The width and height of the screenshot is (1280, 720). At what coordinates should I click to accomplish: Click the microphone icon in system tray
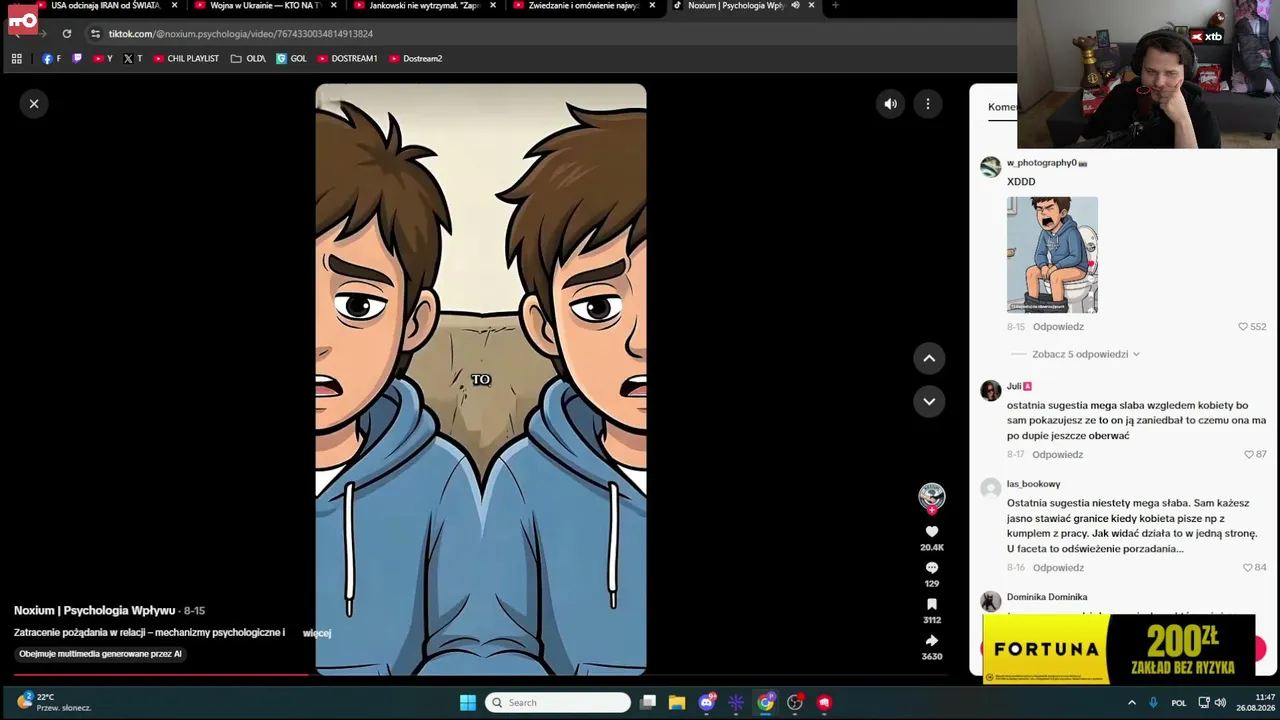pos(1153,703)
